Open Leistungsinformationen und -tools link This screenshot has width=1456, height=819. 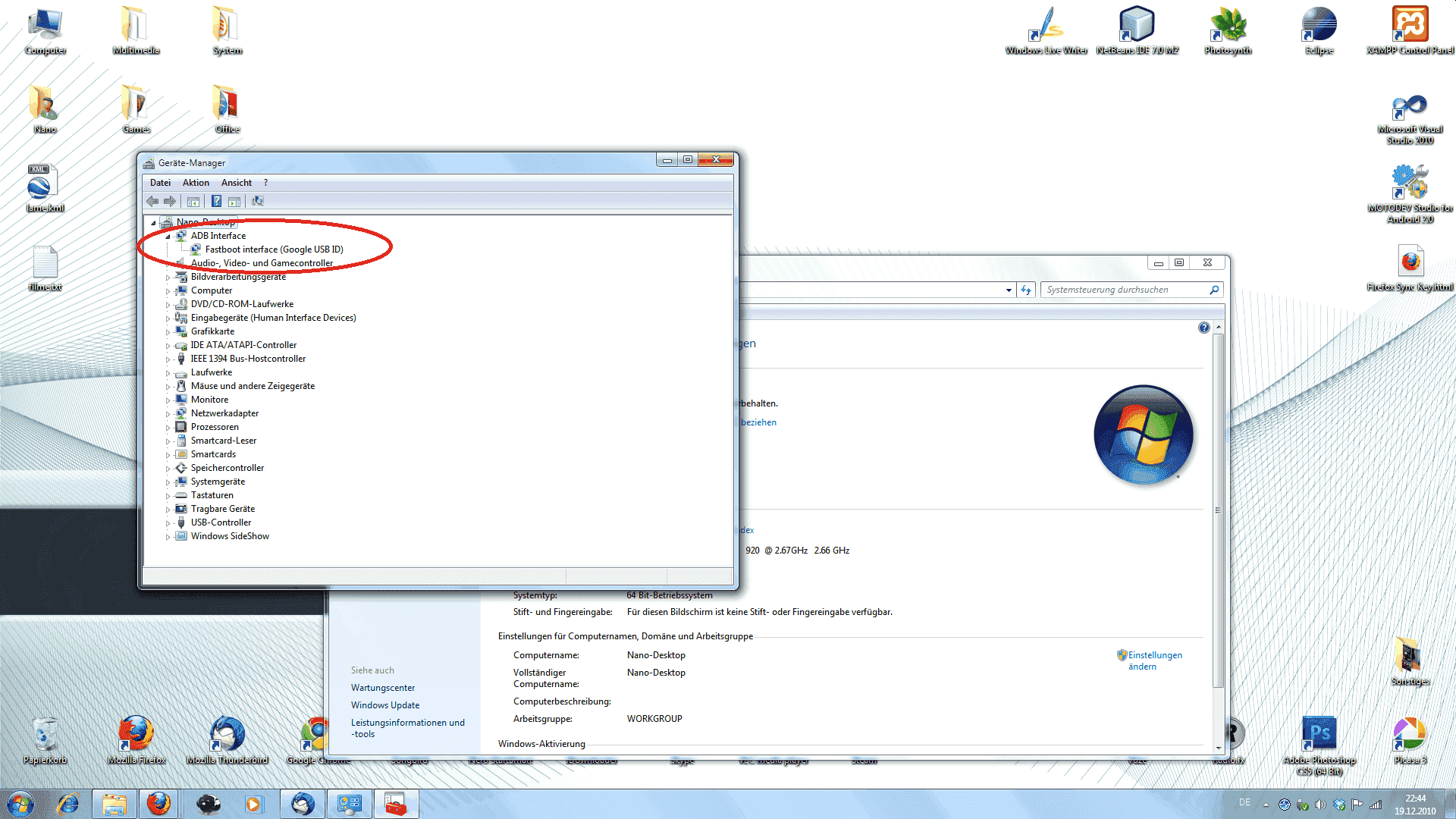click(408, 728)
